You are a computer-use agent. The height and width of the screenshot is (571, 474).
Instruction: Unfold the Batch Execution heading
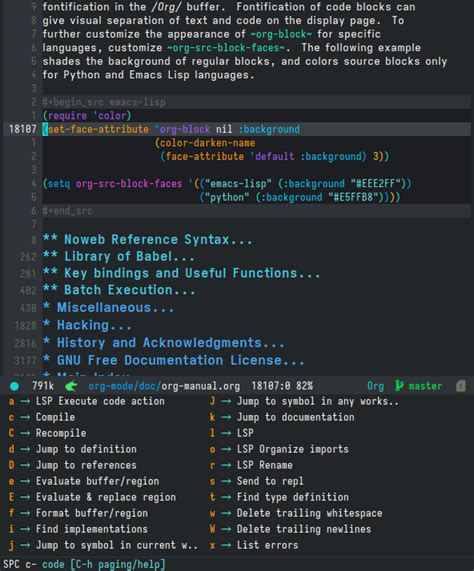[119, 290]
